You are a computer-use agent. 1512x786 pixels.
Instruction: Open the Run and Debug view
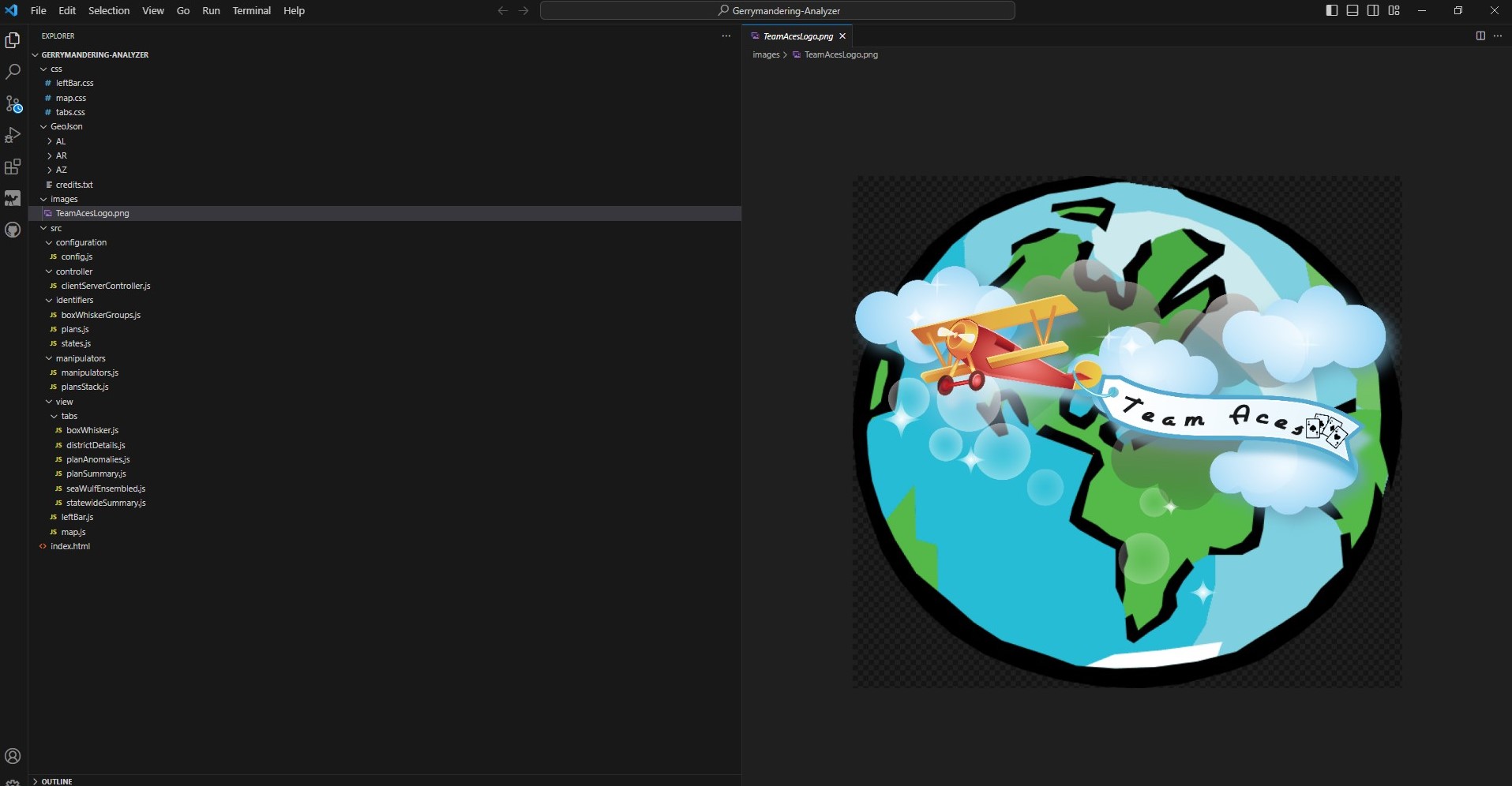[x=13, y=135]
